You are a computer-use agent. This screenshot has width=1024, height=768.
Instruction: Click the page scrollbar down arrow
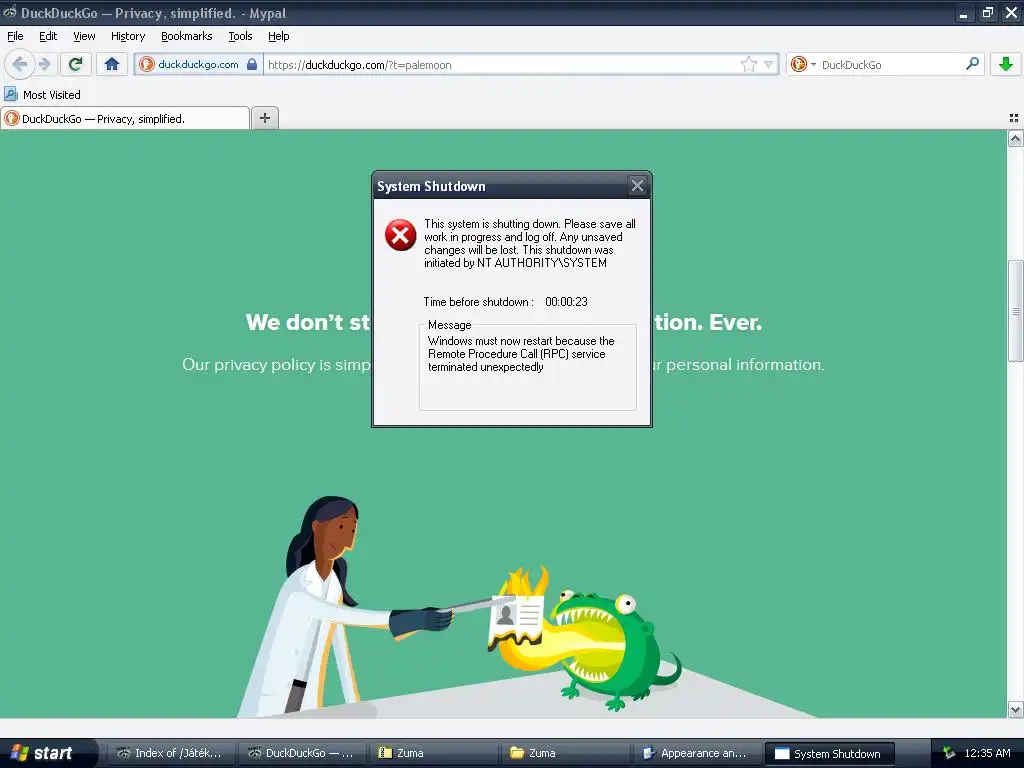click(1015, 709)
